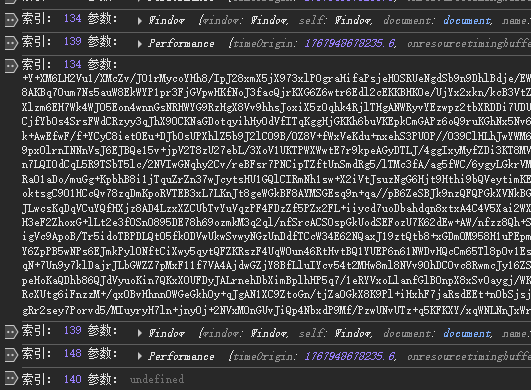Click the string line starting 'gRr2sey7Porvd5'
The height and width of the screenshot is (390, 531).
point(276,310)
